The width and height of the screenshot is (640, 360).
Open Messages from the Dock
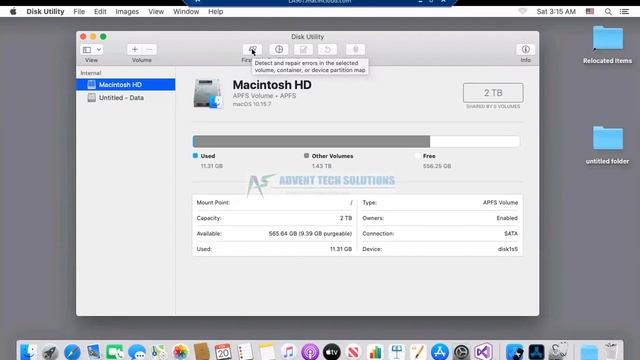(x=137, y=352)
